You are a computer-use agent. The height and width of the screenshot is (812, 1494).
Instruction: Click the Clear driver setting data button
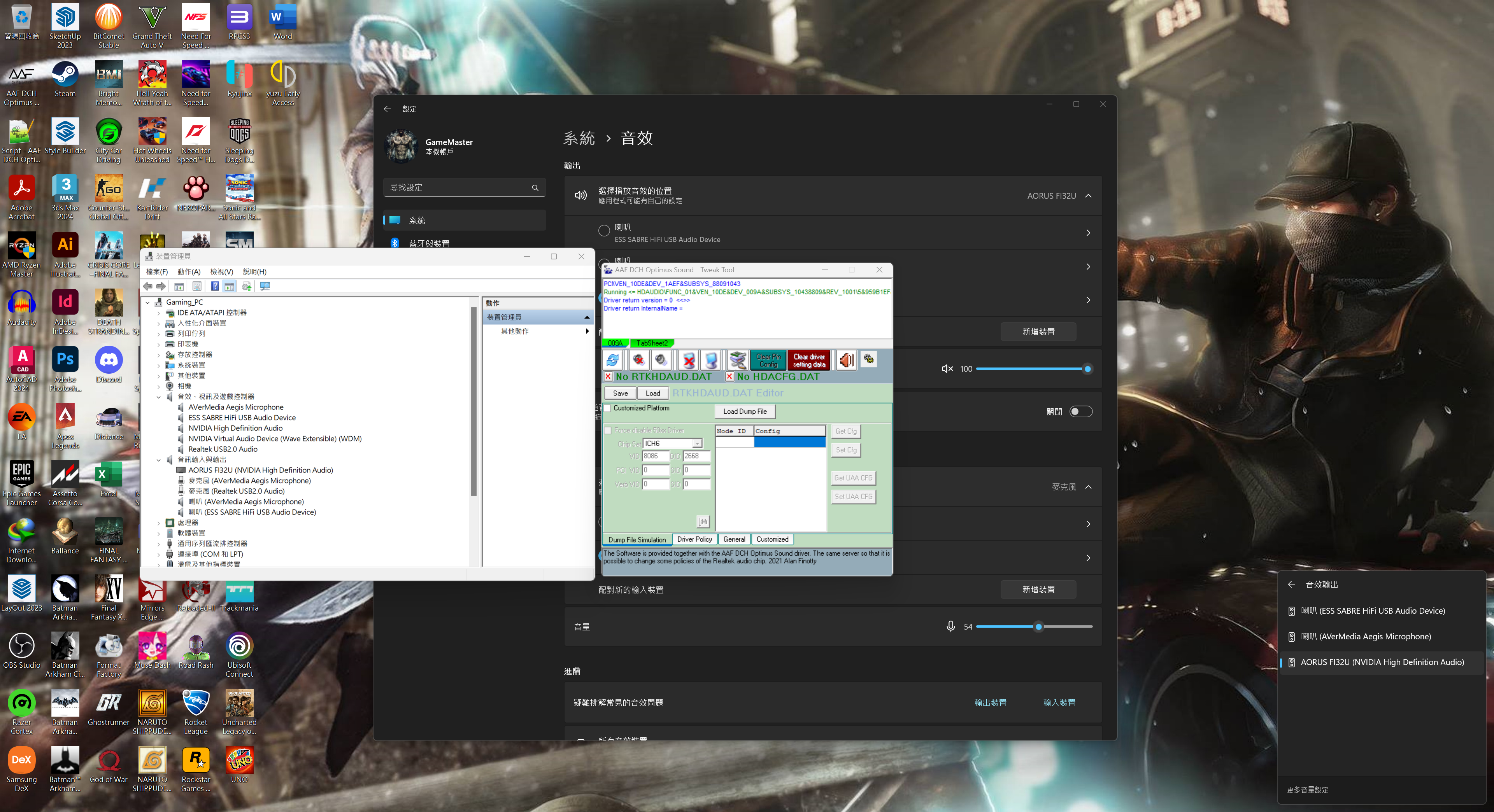809,360
